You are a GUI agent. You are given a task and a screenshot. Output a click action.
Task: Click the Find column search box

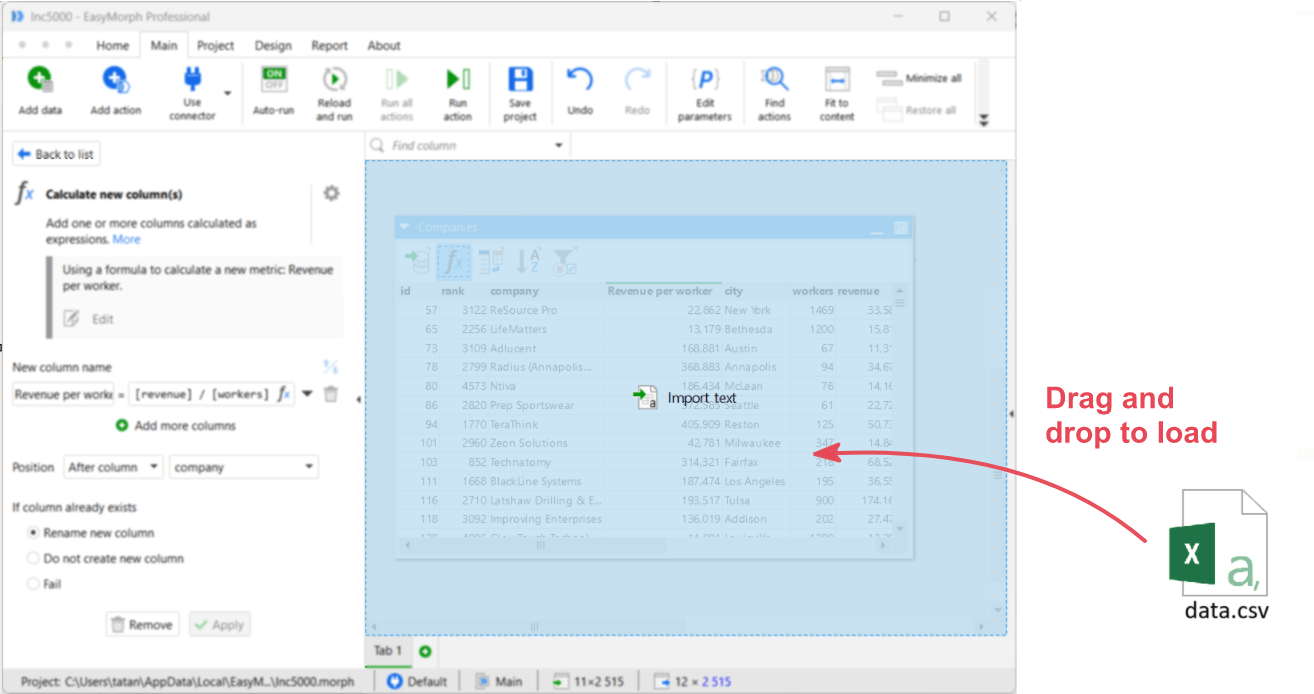pos(460,146)
